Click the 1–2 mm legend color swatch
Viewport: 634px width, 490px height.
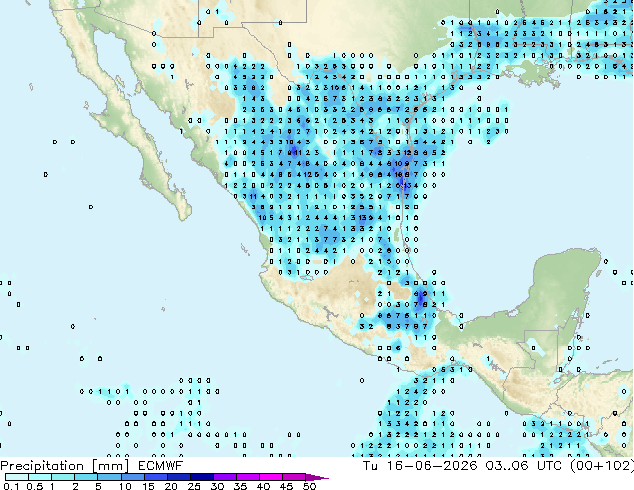(63, 477)
